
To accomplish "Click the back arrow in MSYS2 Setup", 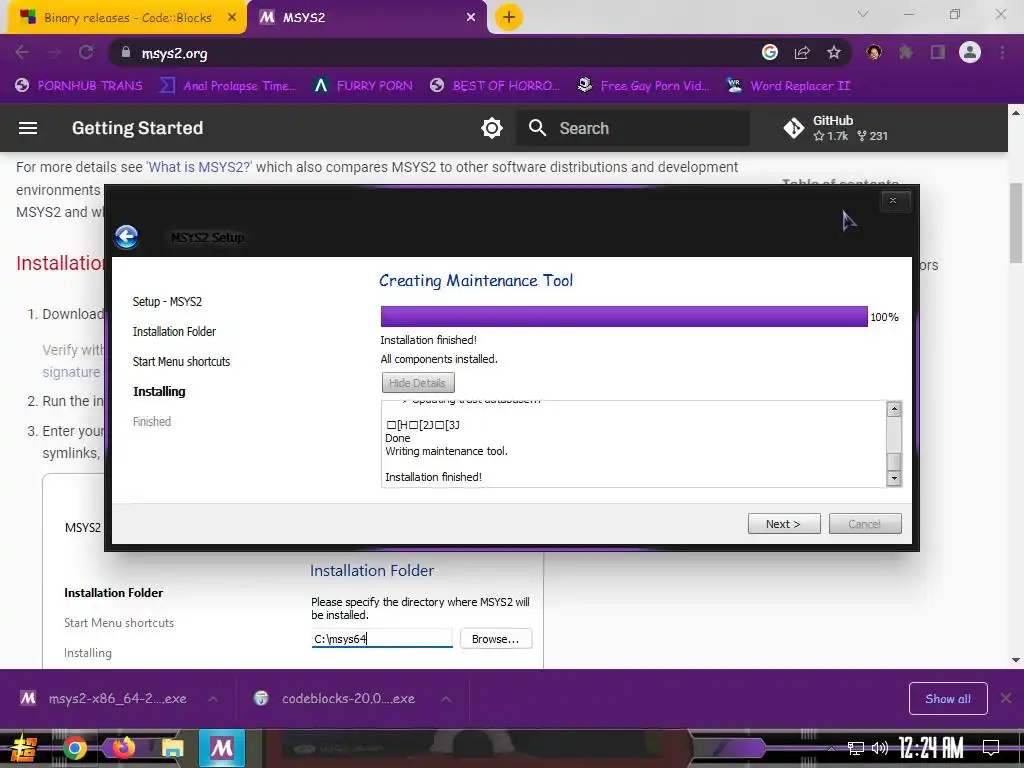I will click(x=127, y=236).
